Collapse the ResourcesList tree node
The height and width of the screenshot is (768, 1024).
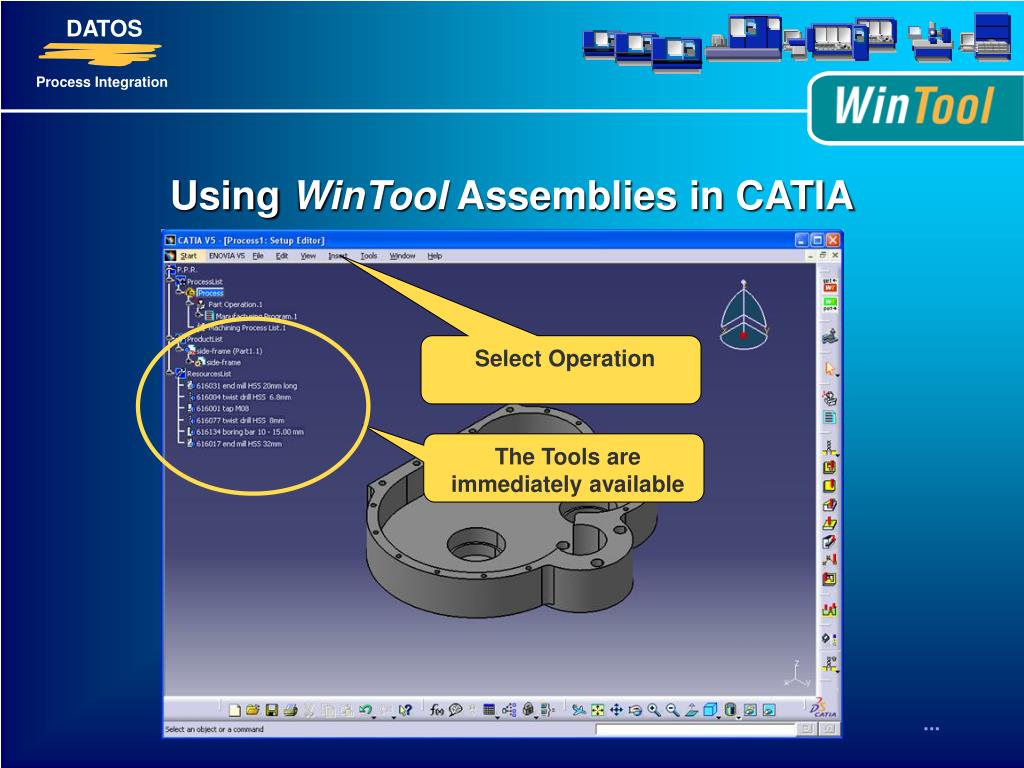(x=169, y=372)
